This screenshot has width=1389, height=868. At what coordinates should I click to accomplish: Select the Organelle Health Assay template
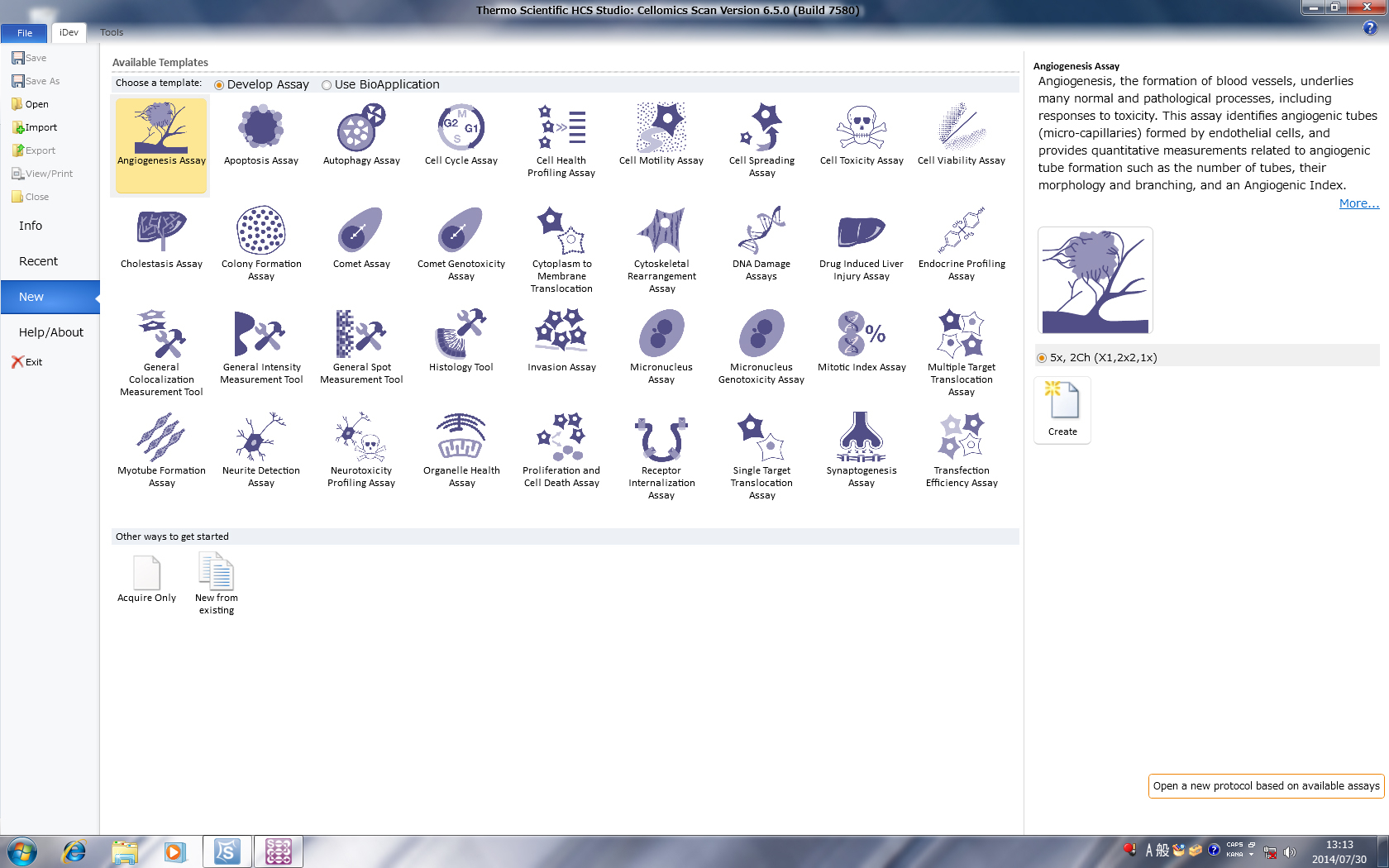[x=461, y=451]
